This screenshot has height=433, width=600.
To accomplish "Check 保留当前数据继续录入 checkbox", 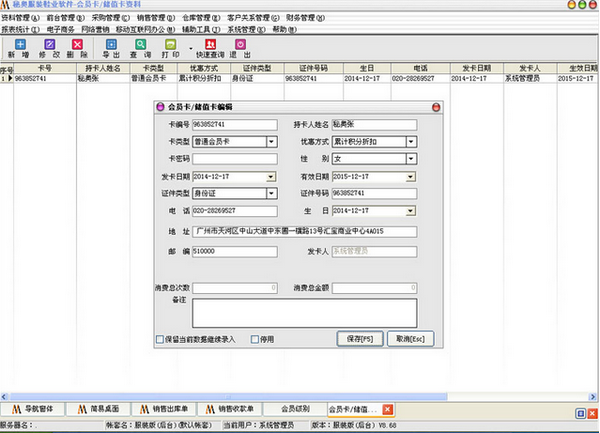I will tap(160, 339).
